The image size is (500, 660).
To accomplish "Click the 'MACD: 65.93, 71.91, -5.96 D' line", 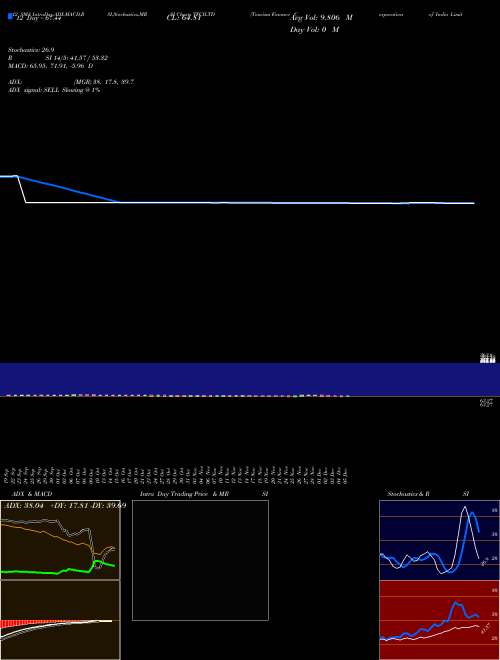I will click(x=51, y=66).
